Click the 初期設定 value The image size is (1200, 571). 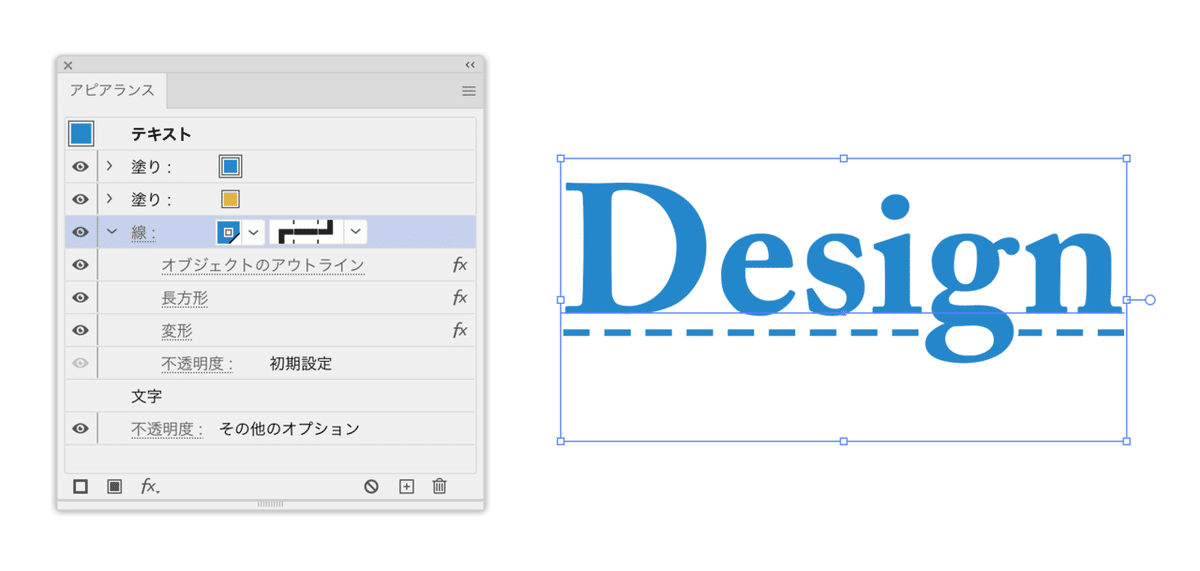click(301, 364)
